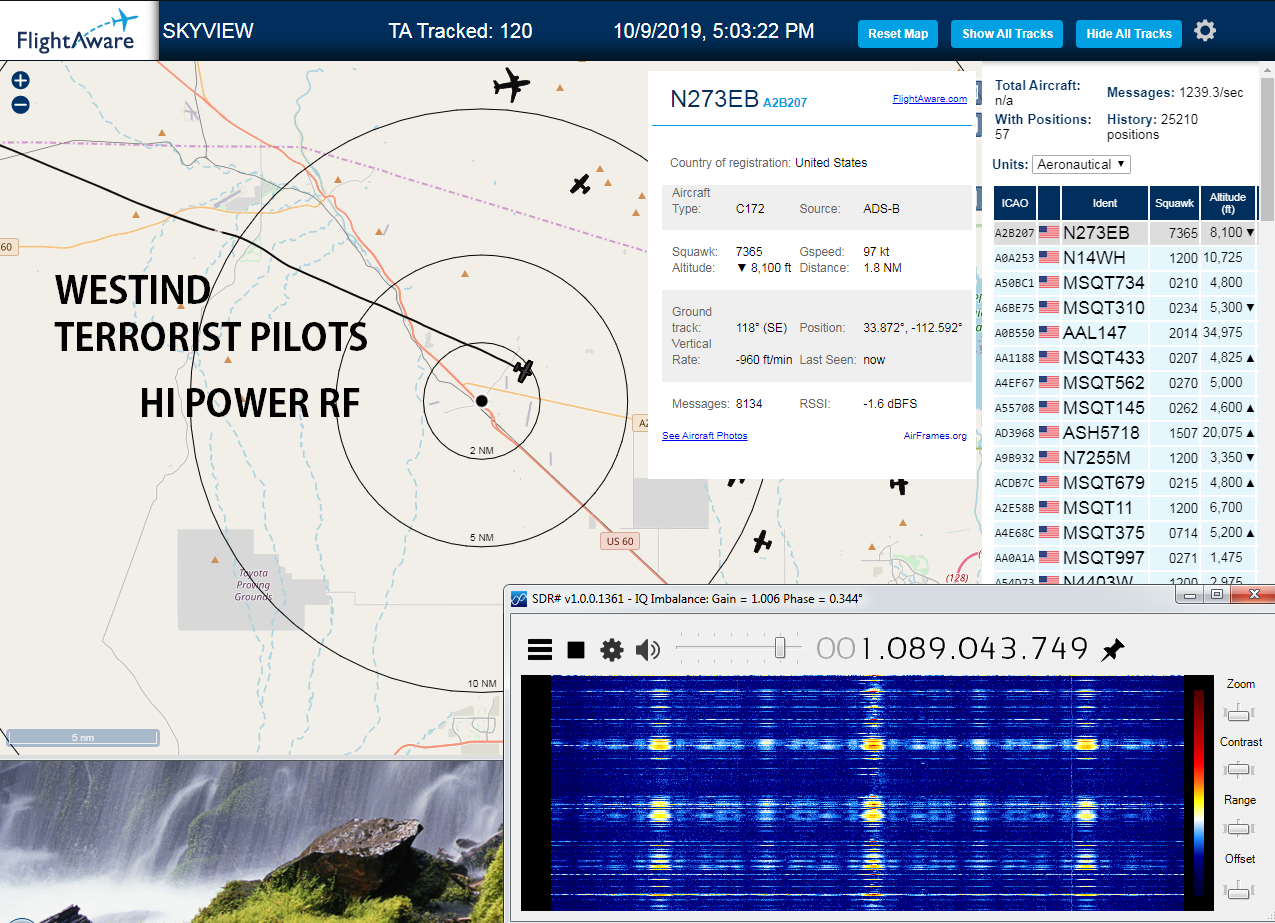
Task: Click the US 60 highway shield
Action: (x=620, y=541)
